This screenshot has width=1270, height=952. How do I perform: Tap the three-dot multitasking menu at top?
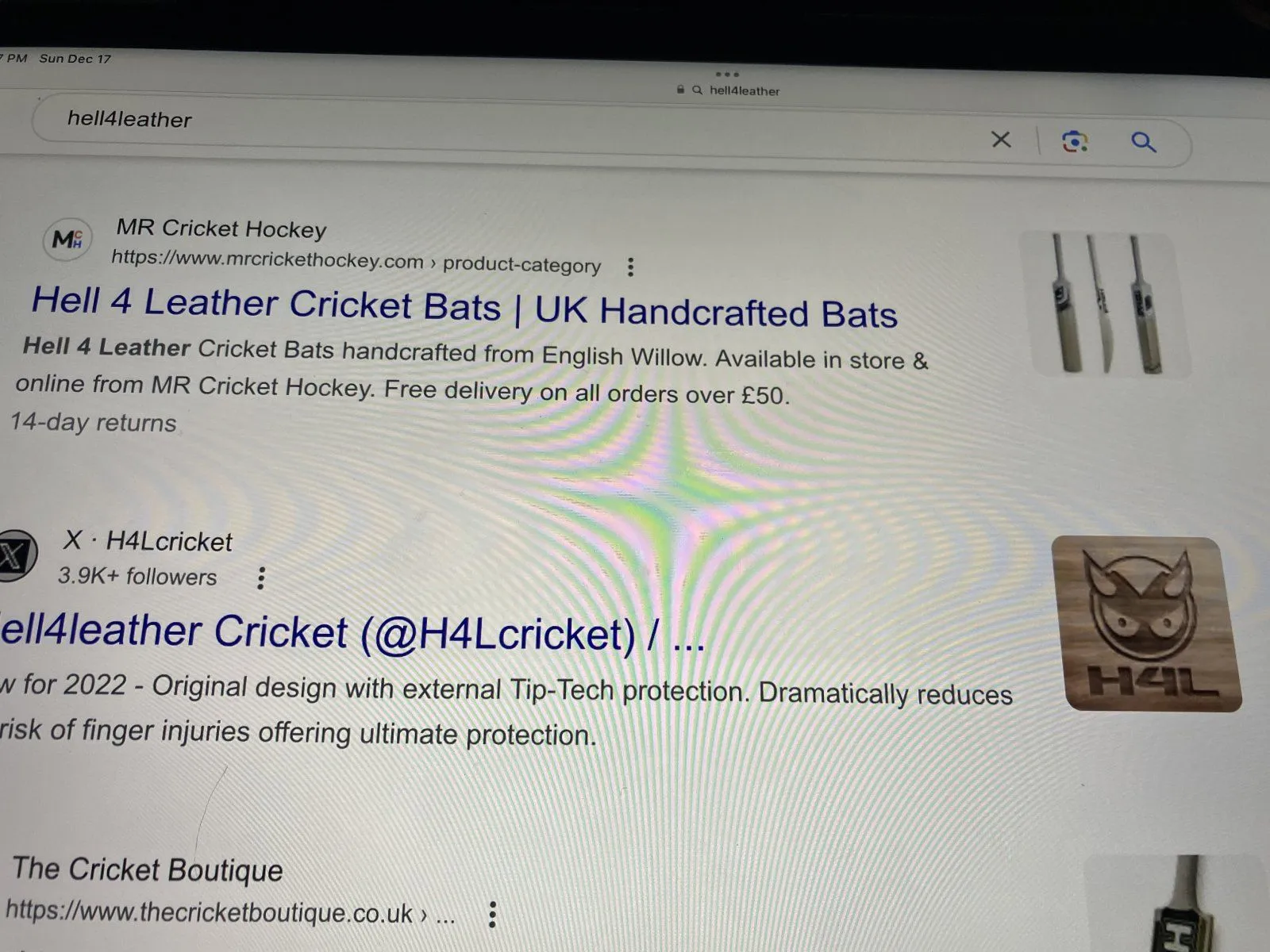pos(727,75)
